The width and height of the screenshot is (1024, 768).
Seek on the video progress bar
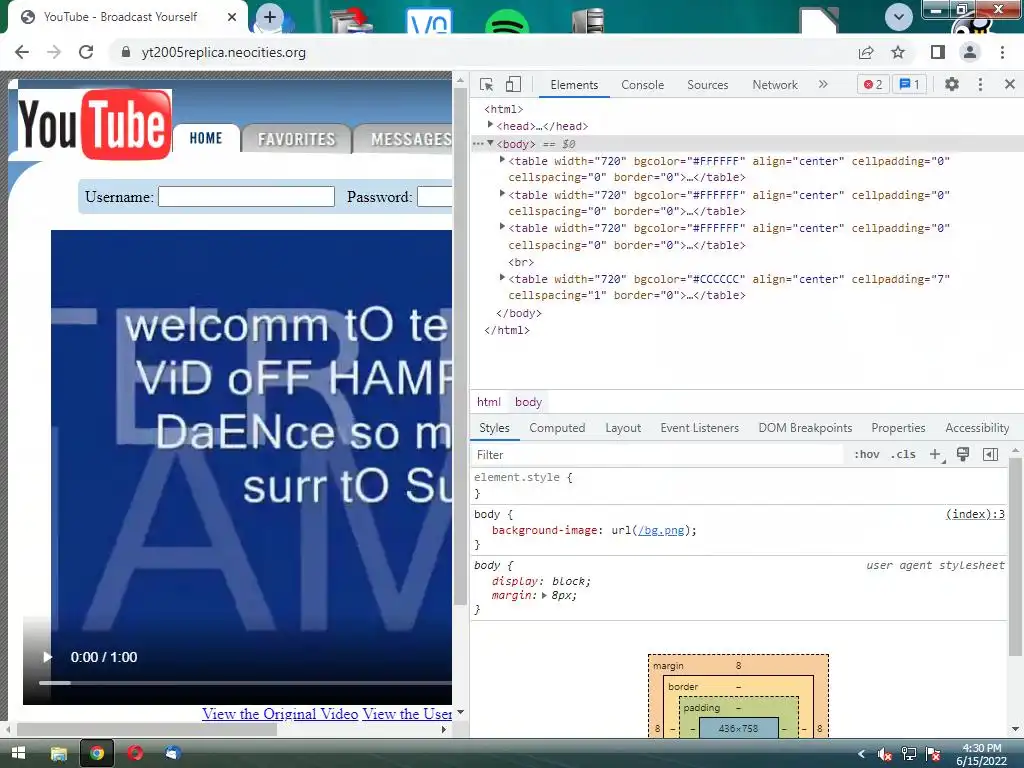(245, 683)
